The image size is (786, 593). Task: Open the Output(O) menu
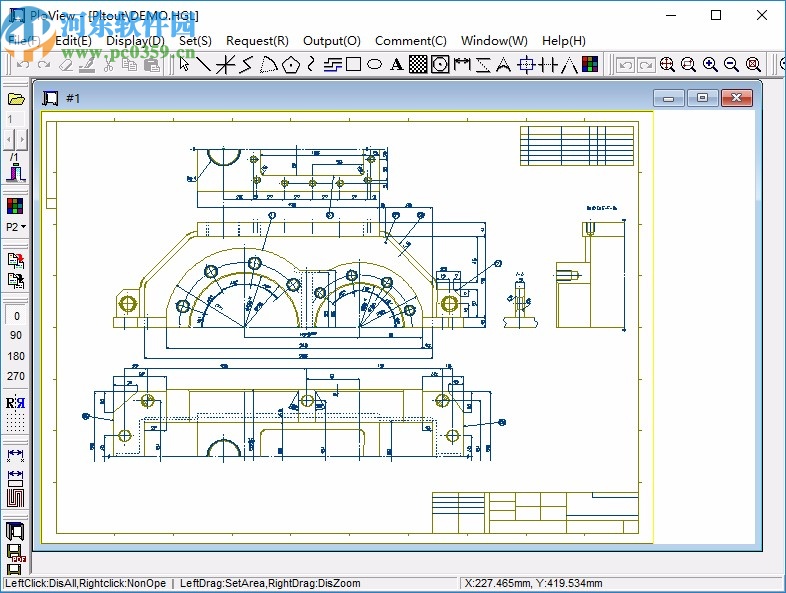pyautogui.click(x=331, y=41)
